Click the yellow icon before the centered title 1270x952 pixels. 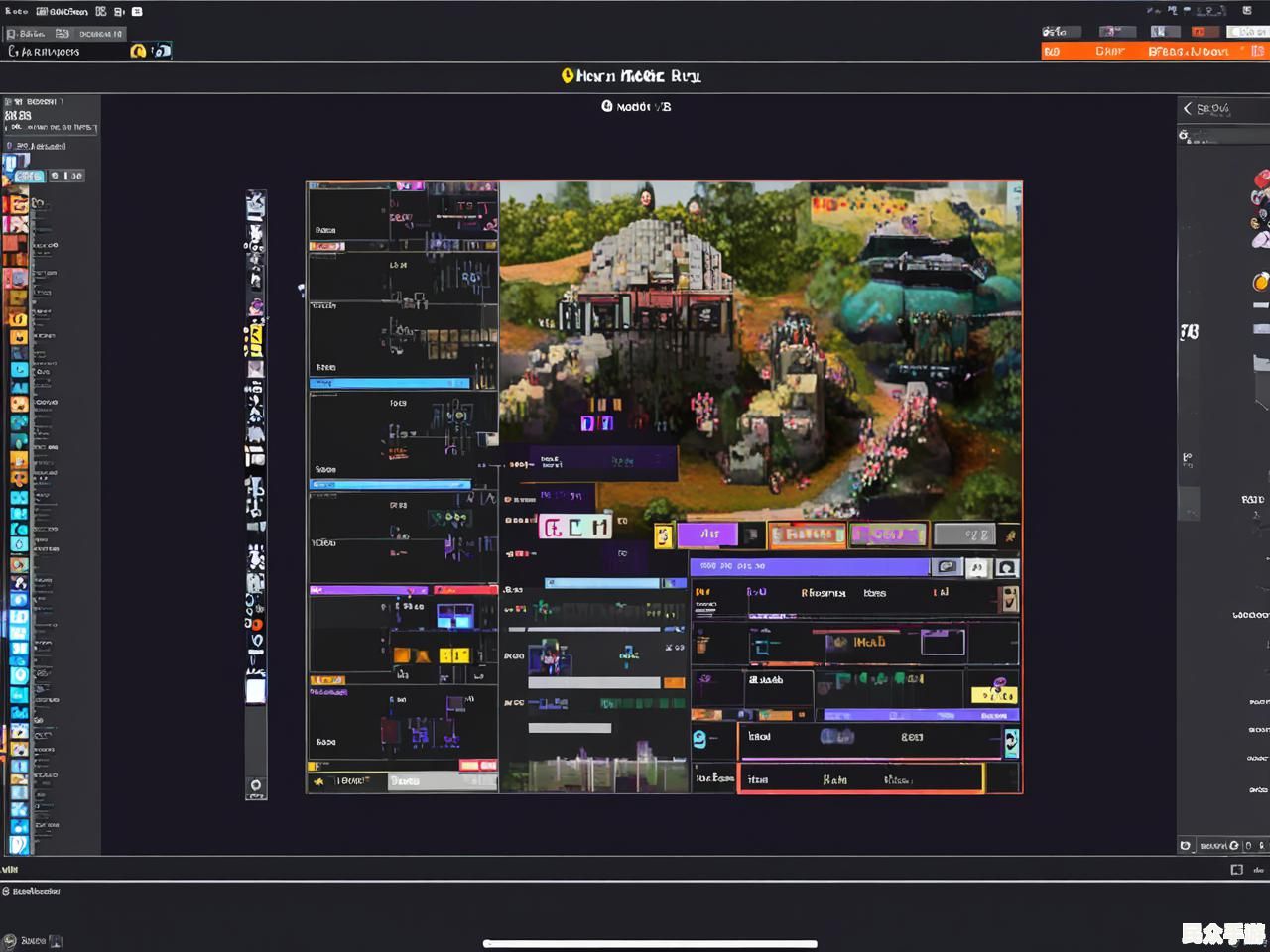568,75
